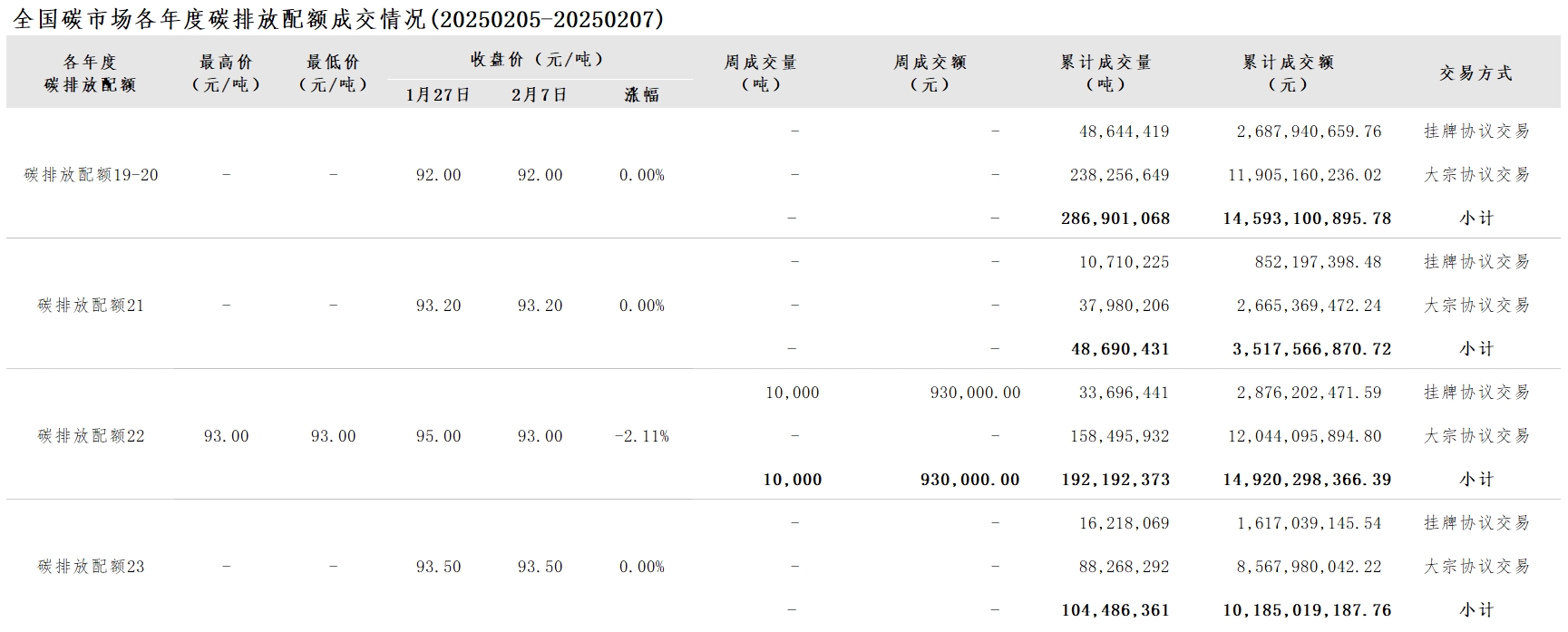Click the 2月7日 sub-header
This screenshot has width=1568, height=632.
pyautogui.click(x=540, y=94)
